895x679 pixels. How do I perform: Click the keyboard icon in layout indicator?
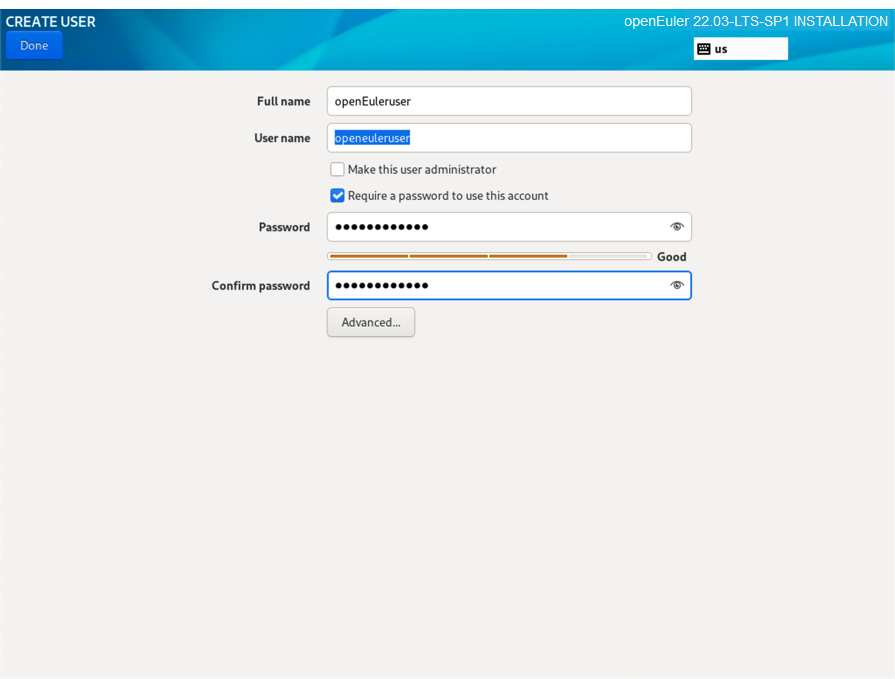(x=704, y=49)
